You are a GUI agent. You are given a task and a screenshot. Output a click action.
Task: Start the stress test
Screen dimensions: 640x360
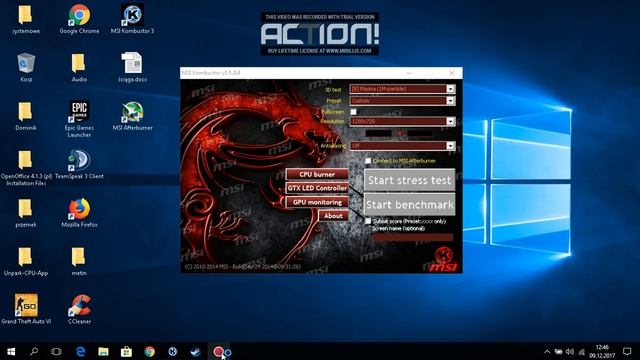[x=409, y=180]
